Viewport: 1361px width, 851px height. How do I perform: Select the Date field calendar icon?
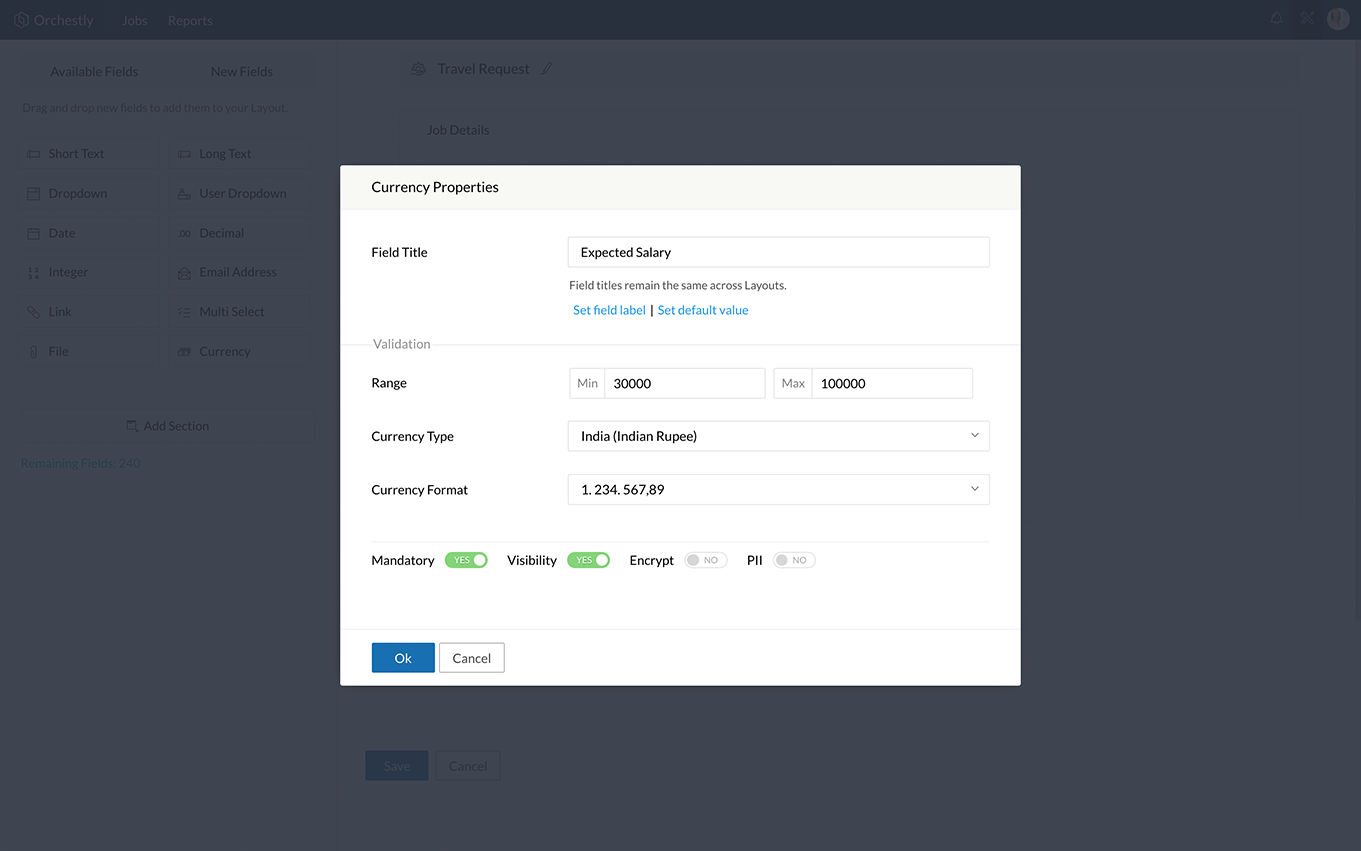pyautogui.click(x=33, y=233)
